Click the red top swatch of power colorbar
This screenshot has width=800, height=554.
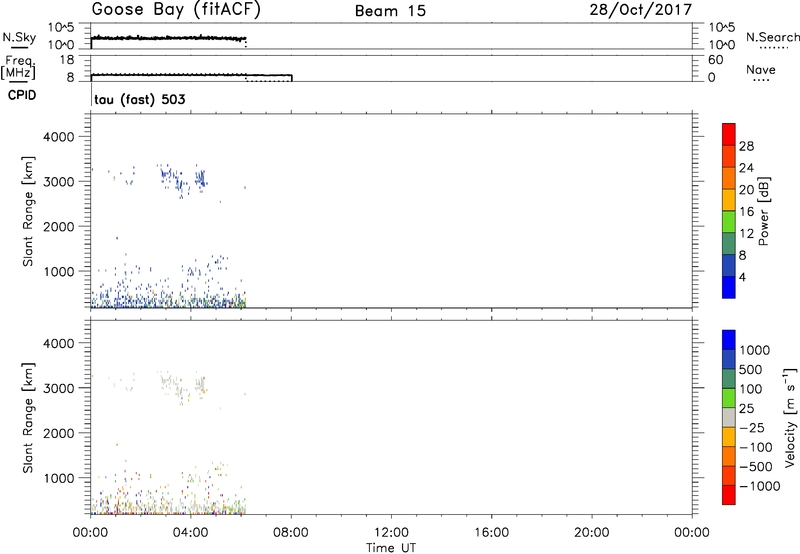coord(729,134)
